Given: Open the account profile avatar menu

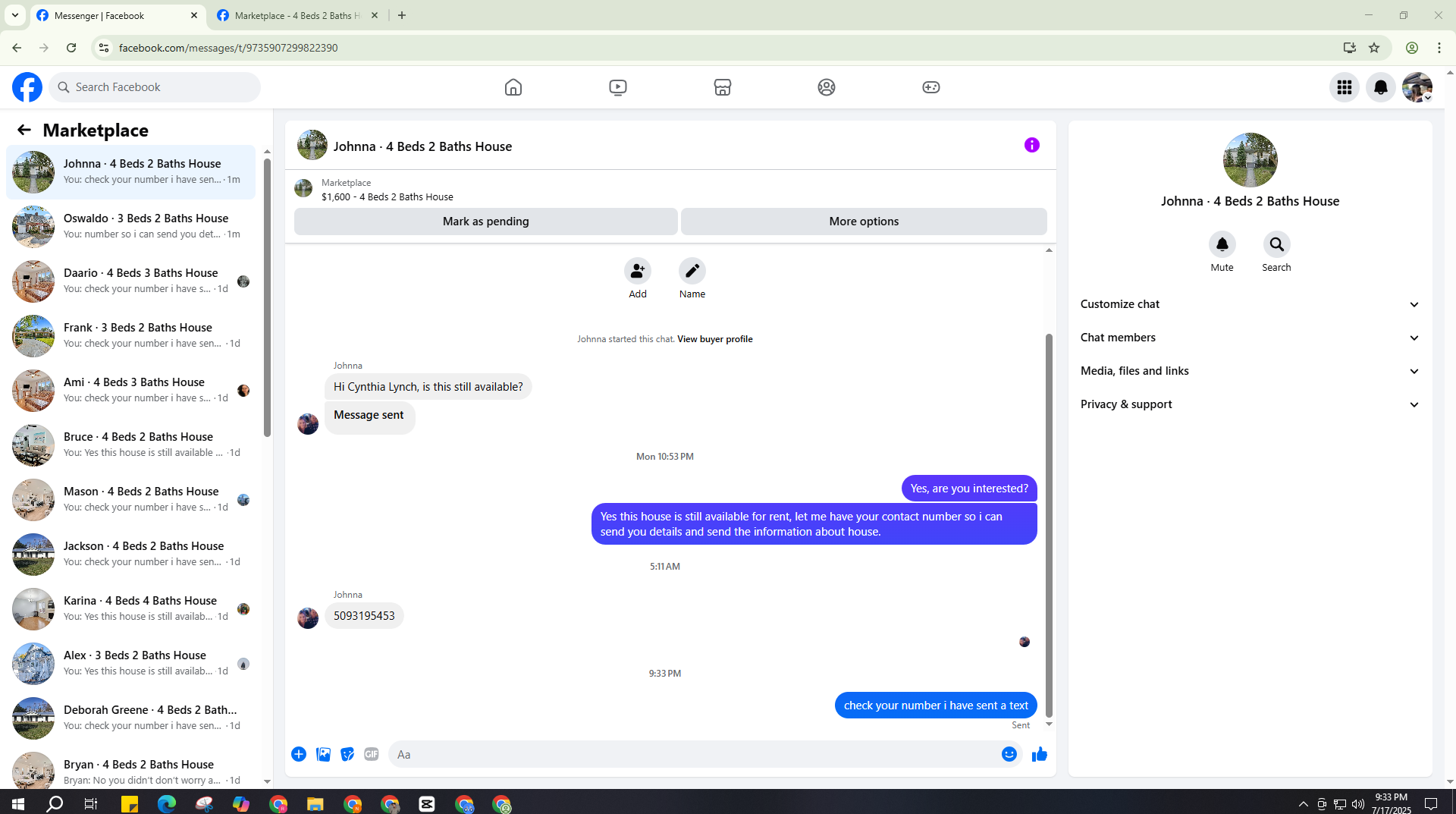Looking at the screenshot, I should [x=1417, y=87].
